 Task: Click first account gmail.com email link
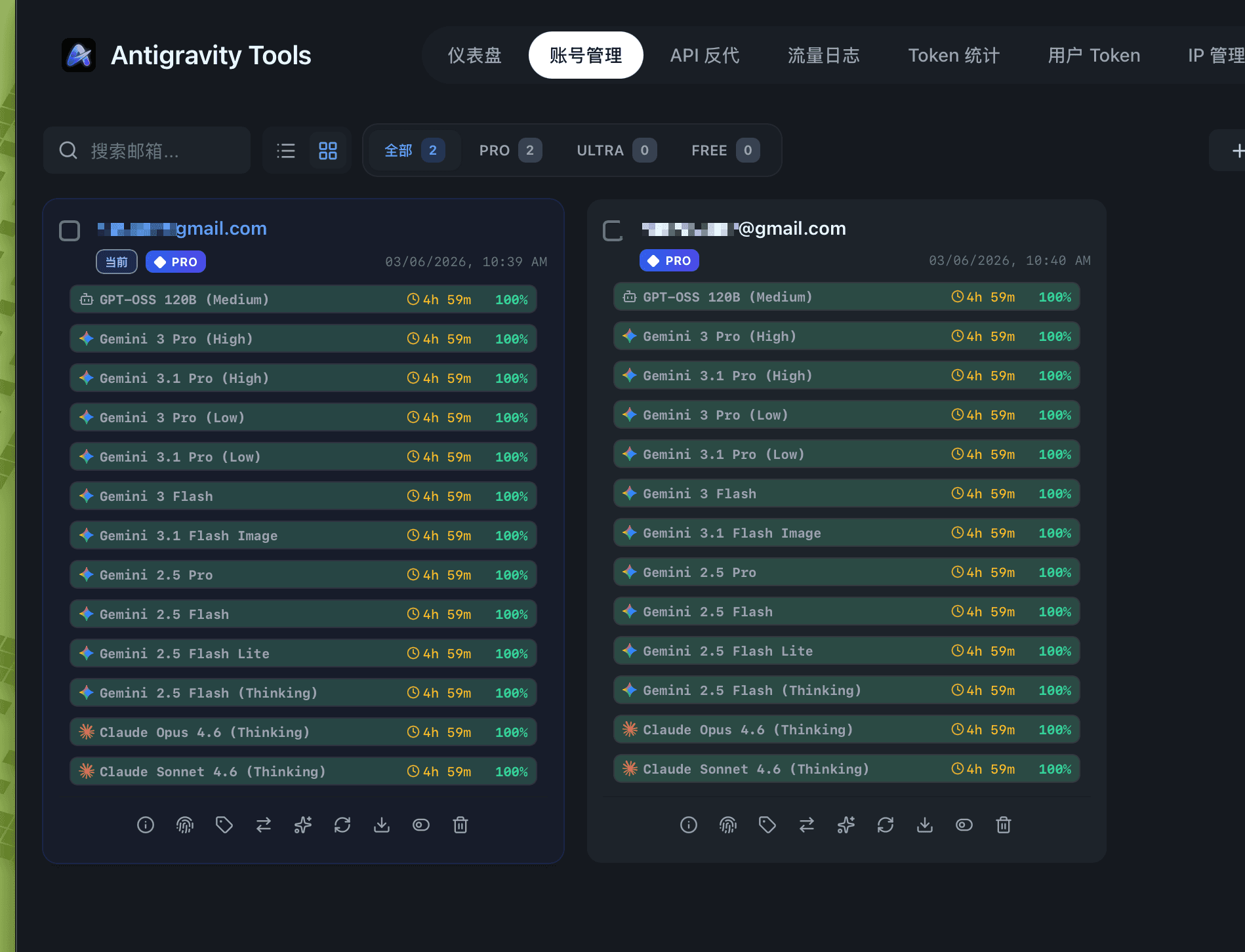point(182,228)
